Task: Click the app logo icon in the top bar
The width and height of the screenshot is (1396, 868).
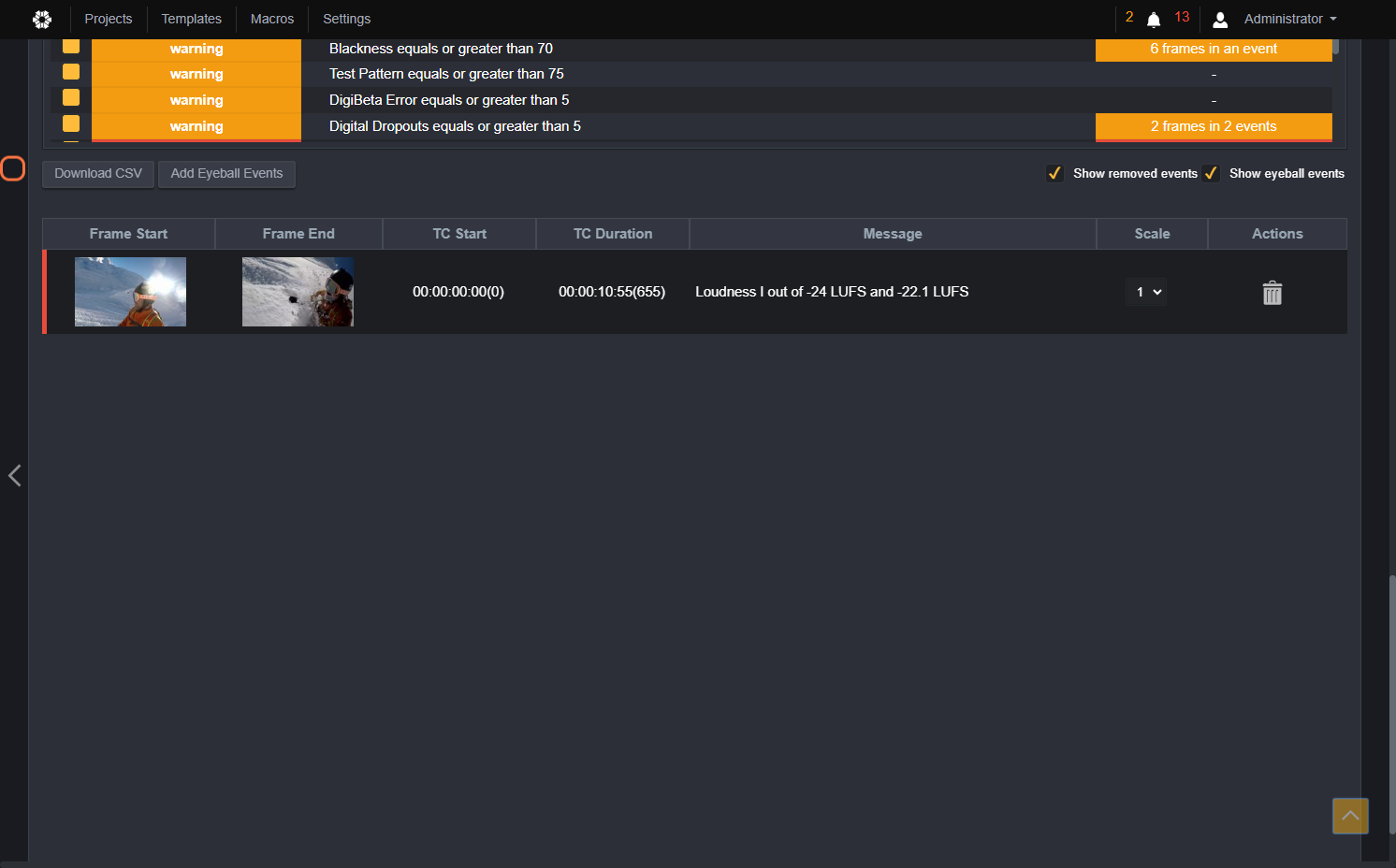Action: point(42,19)
